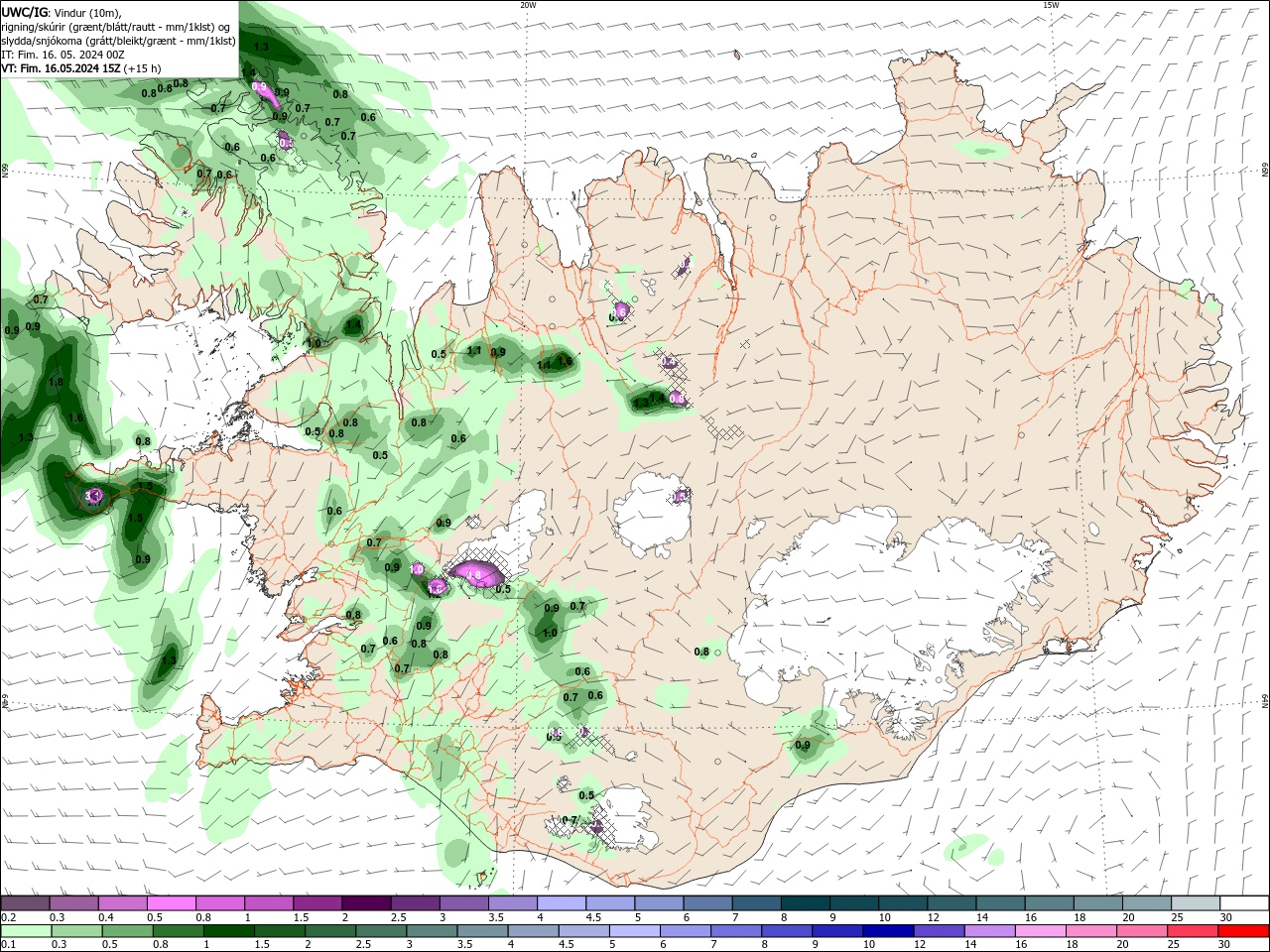
Task: Click the '3.2' precipitation value on the map
Action: point(93,495)
